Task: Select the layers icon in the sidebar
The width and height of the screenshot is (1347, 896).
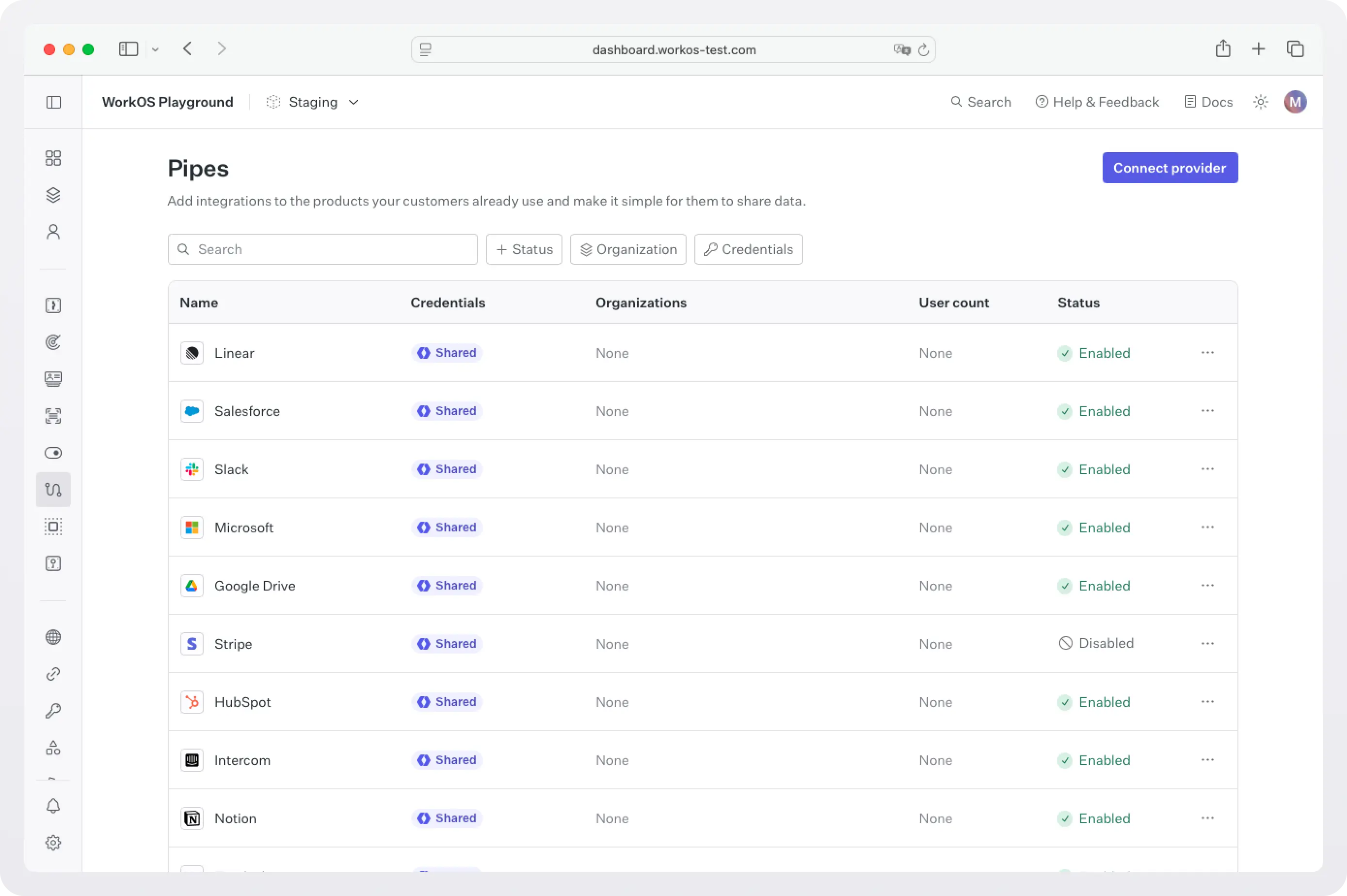Action: [53, 194]
